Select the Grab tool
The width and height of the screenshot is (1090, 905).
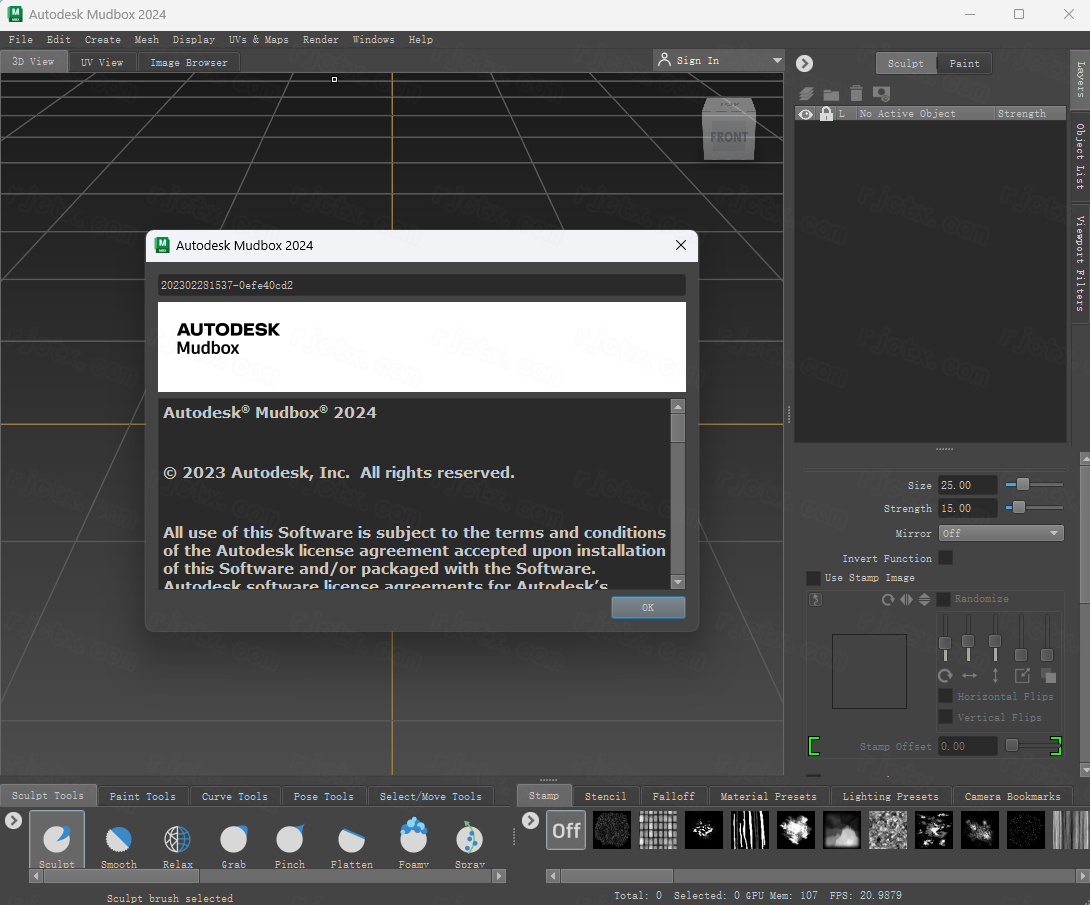(x=233, y=840)
